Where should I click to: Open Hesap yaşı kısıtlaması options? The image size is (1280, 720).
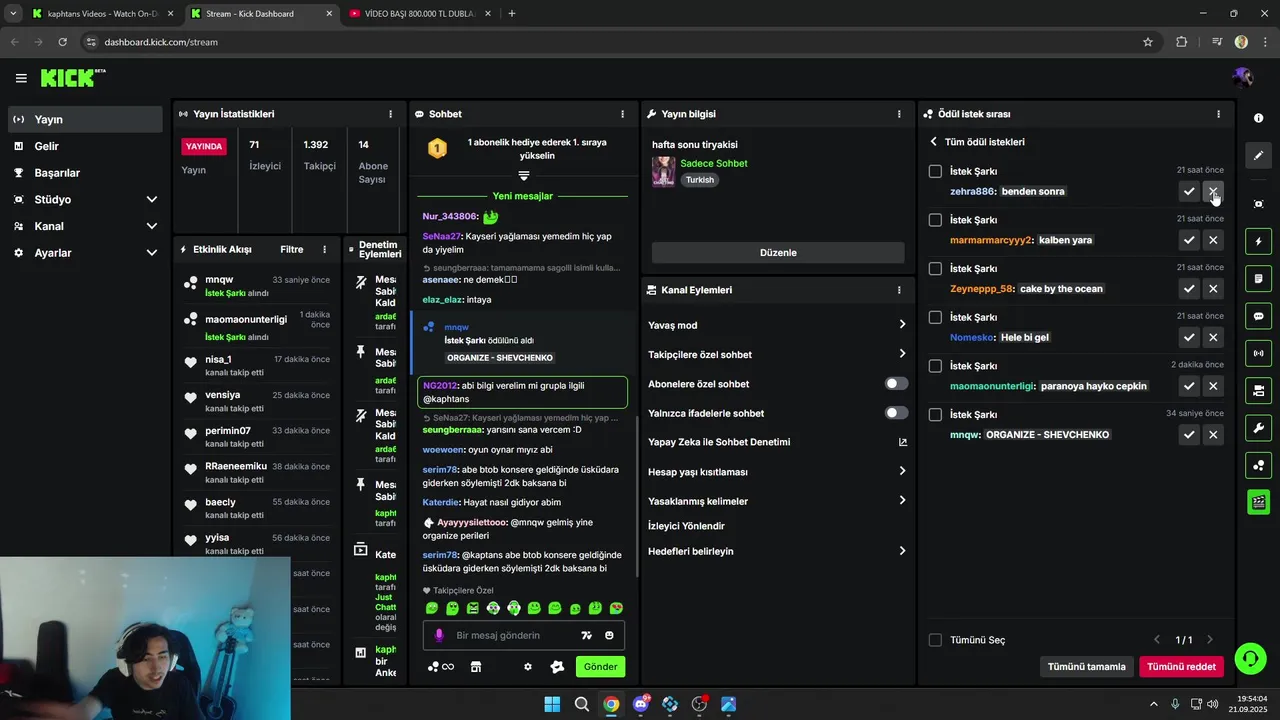[778, 472]
